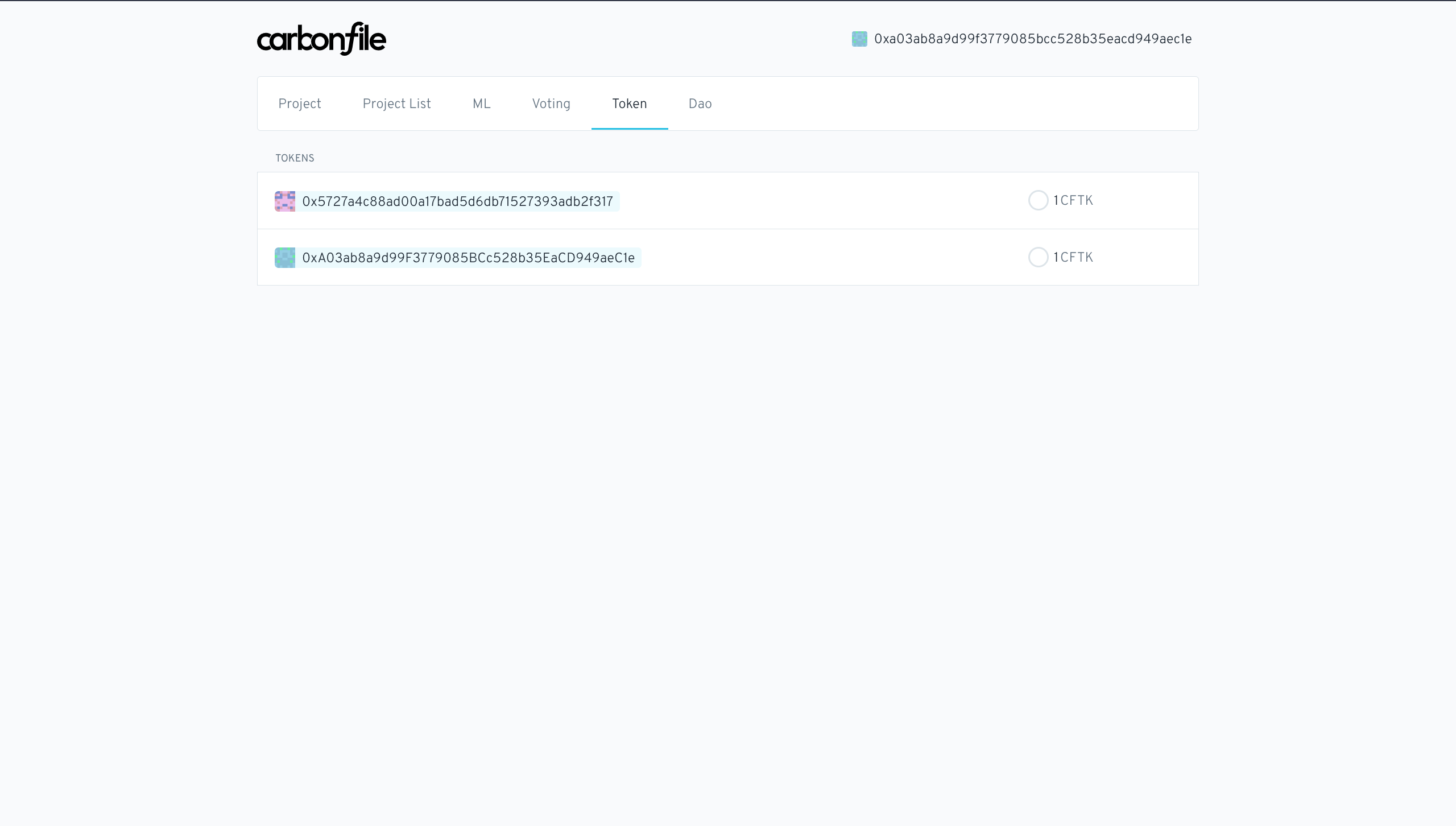
Task: Click the carbonfile logo
Action: (x=321, y=39)
